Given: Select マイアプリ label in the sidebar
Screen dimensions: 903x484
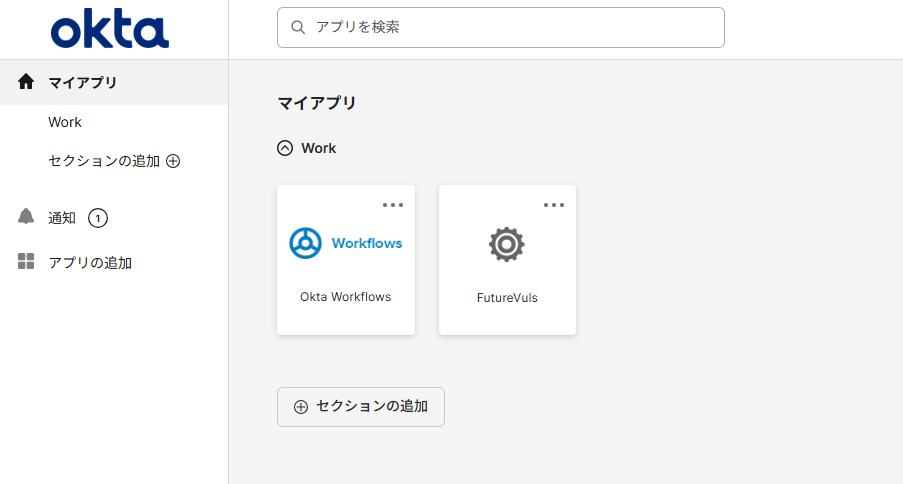Looking at the screenshot, I should pyautogui.click(x=83, y=82).
